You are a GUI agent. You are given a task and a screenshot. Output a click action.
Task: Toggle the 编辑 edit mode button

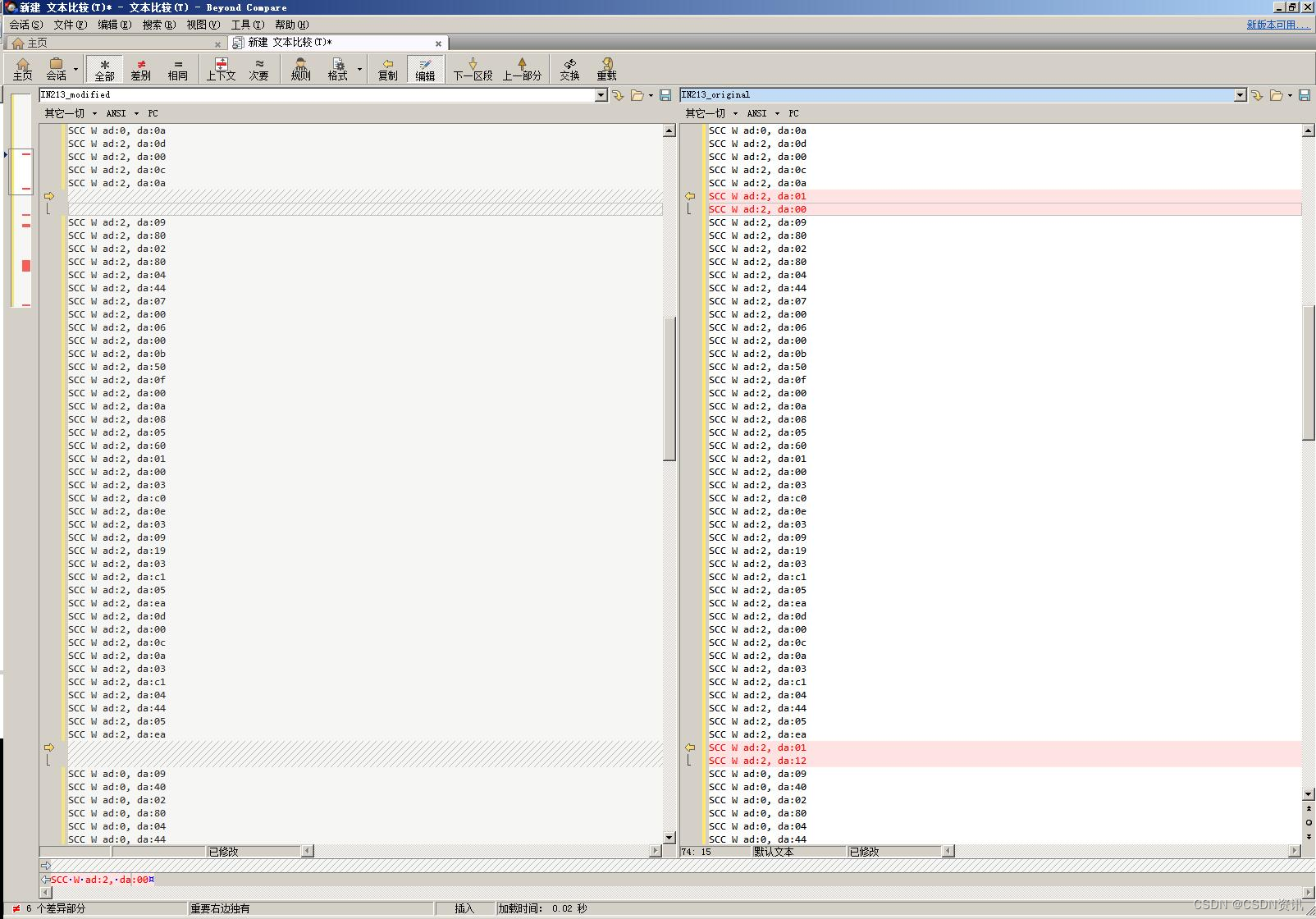425,69
